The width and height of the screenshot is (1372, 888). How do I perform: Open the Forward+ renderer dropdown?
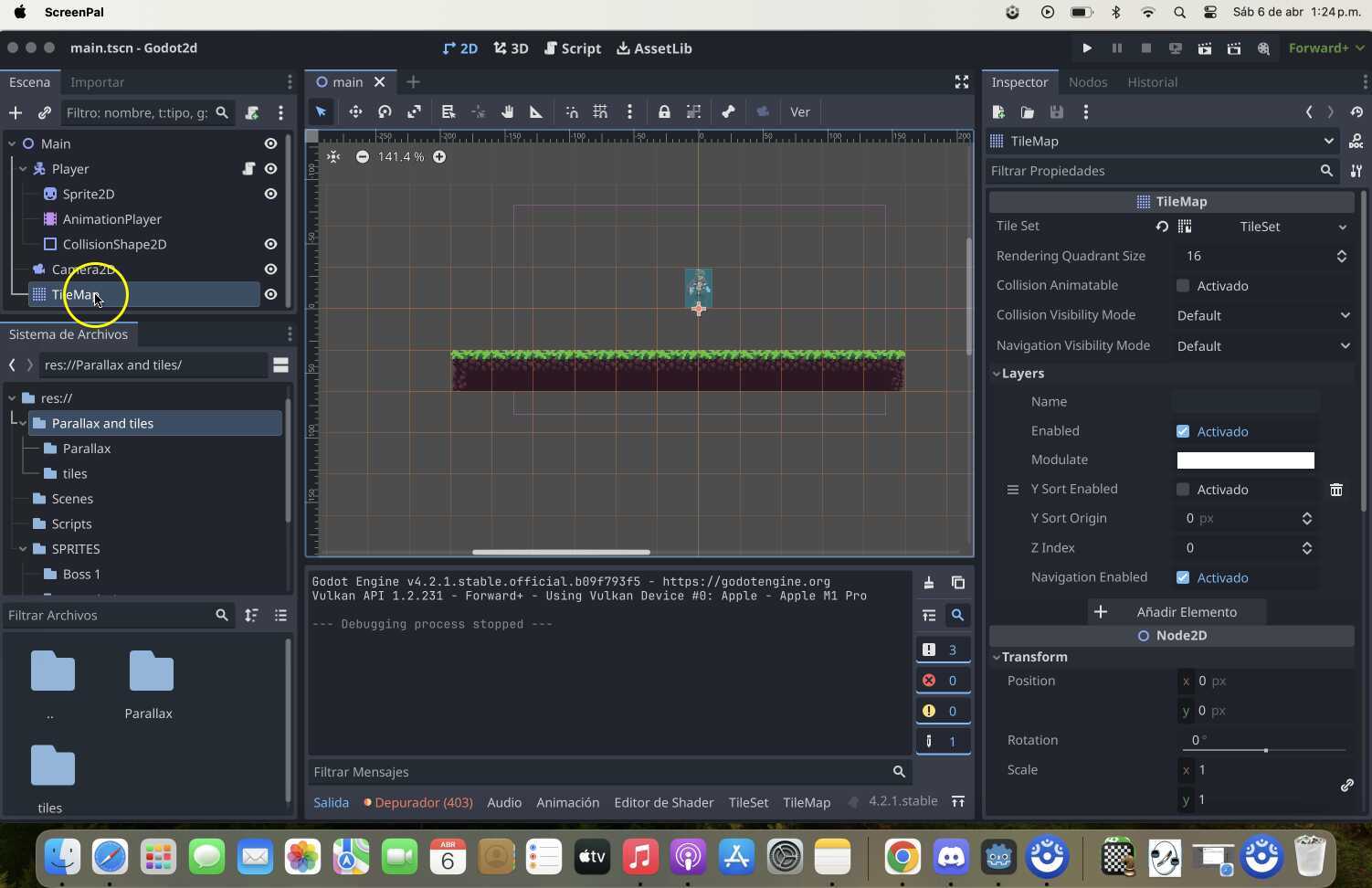tap(1326, 48)
